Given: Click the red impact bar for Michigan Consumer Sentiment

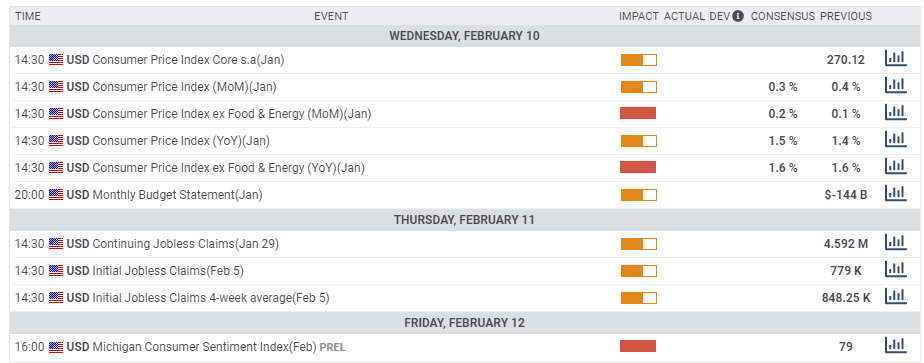Looking at the screenshot, I should pyautogui.click(x=638, y=346).
